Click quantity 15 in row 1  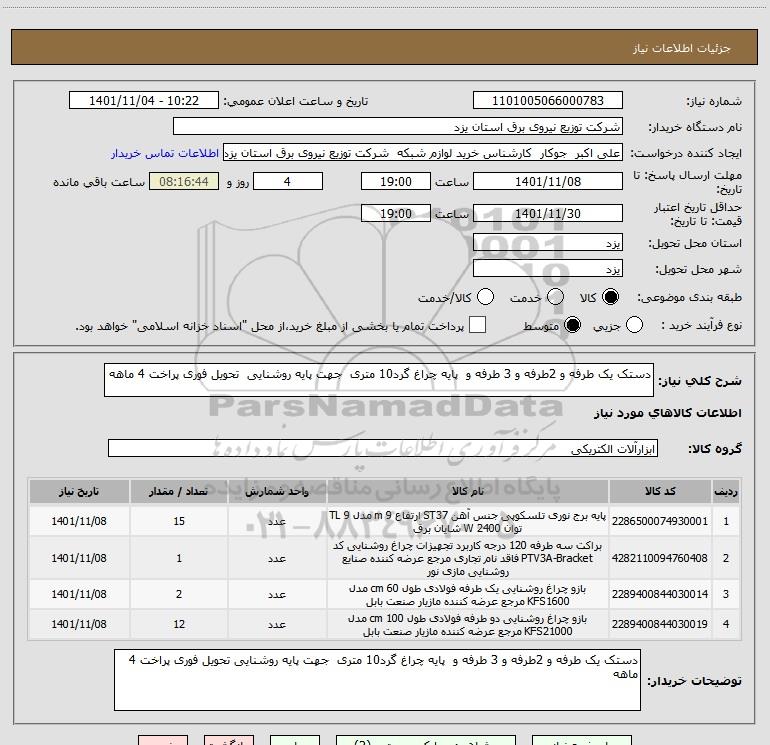tap(179, 521)
